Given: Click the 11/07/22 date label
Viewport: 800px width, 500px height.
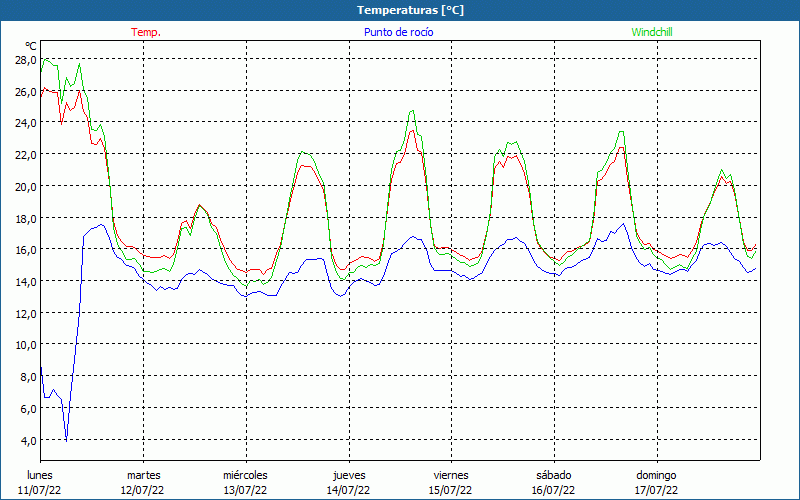Looking at the screenshot, I should [40, 490].
